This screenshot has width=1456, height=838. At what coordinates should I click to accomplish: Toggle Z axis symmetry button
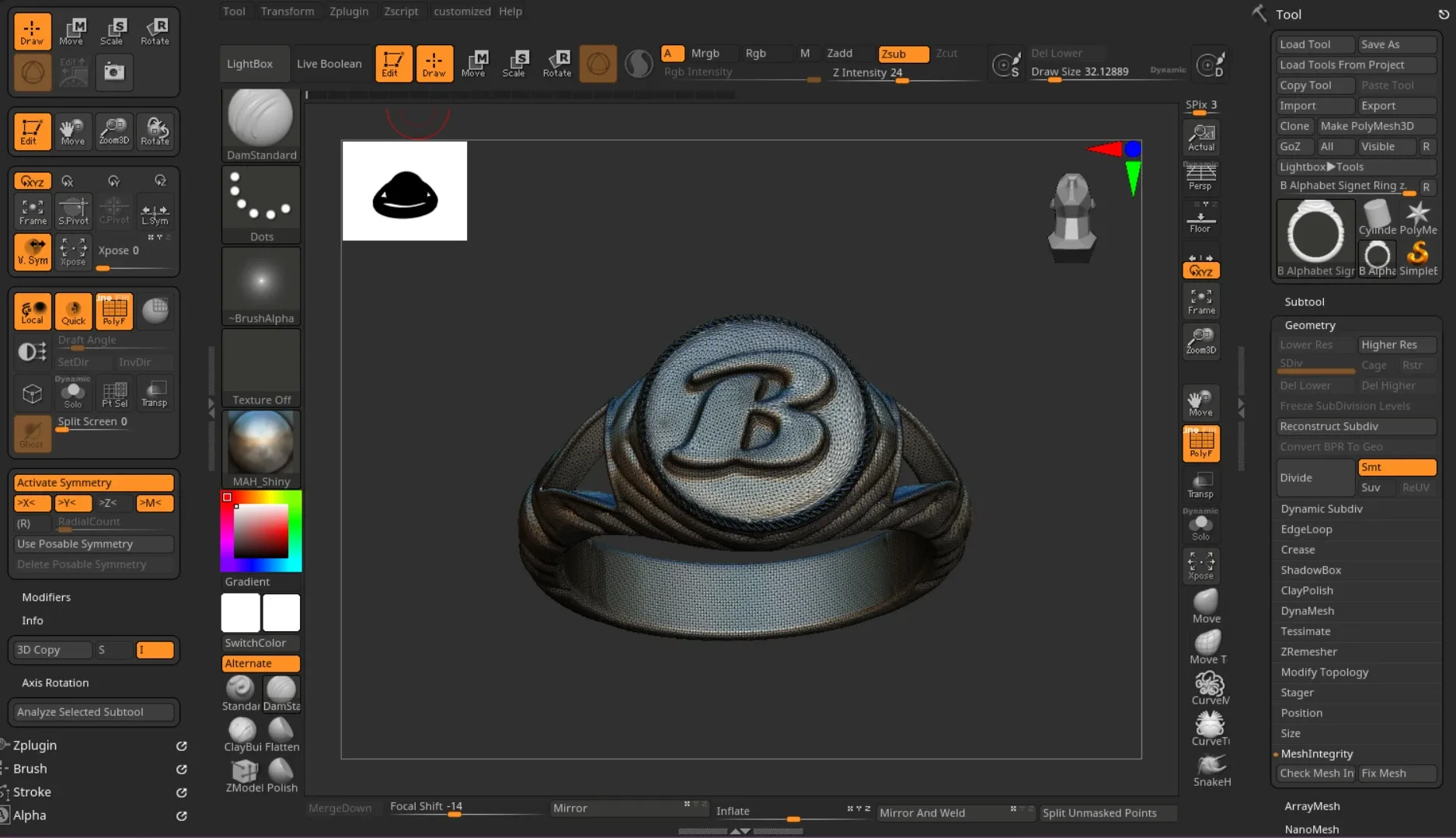click(113, 503)
